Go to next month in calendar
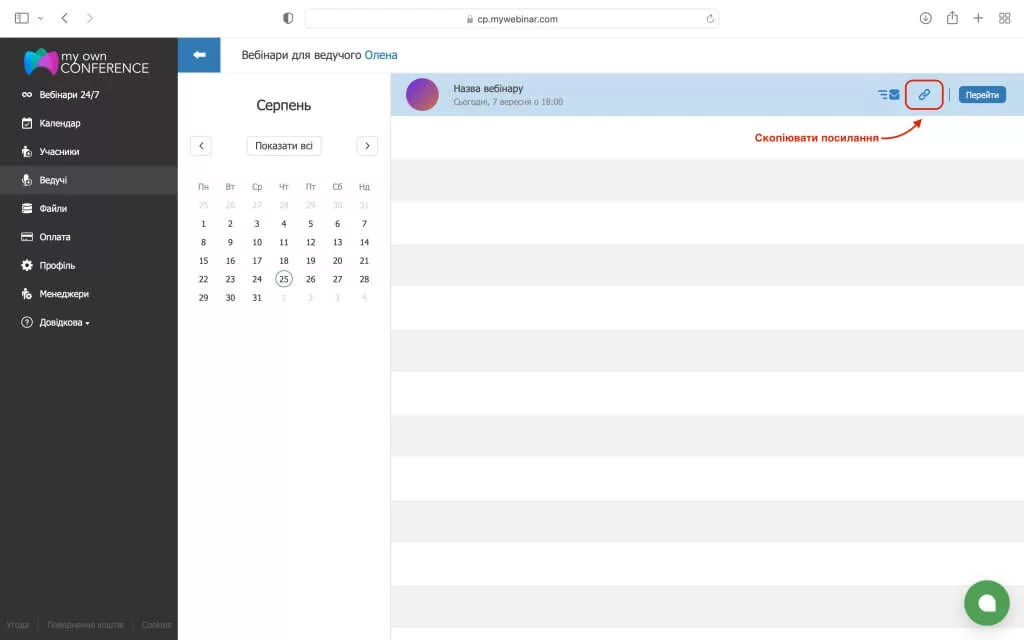Screen dimensions: 1024x640 (367, 146)
